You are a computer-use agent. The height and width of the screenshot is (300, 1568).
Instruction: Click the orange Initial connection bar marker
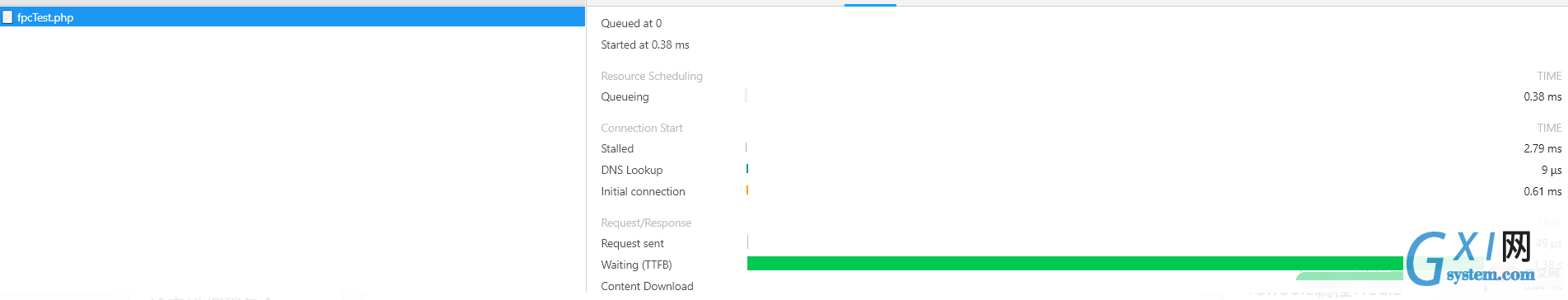click(x=747, y=190)
